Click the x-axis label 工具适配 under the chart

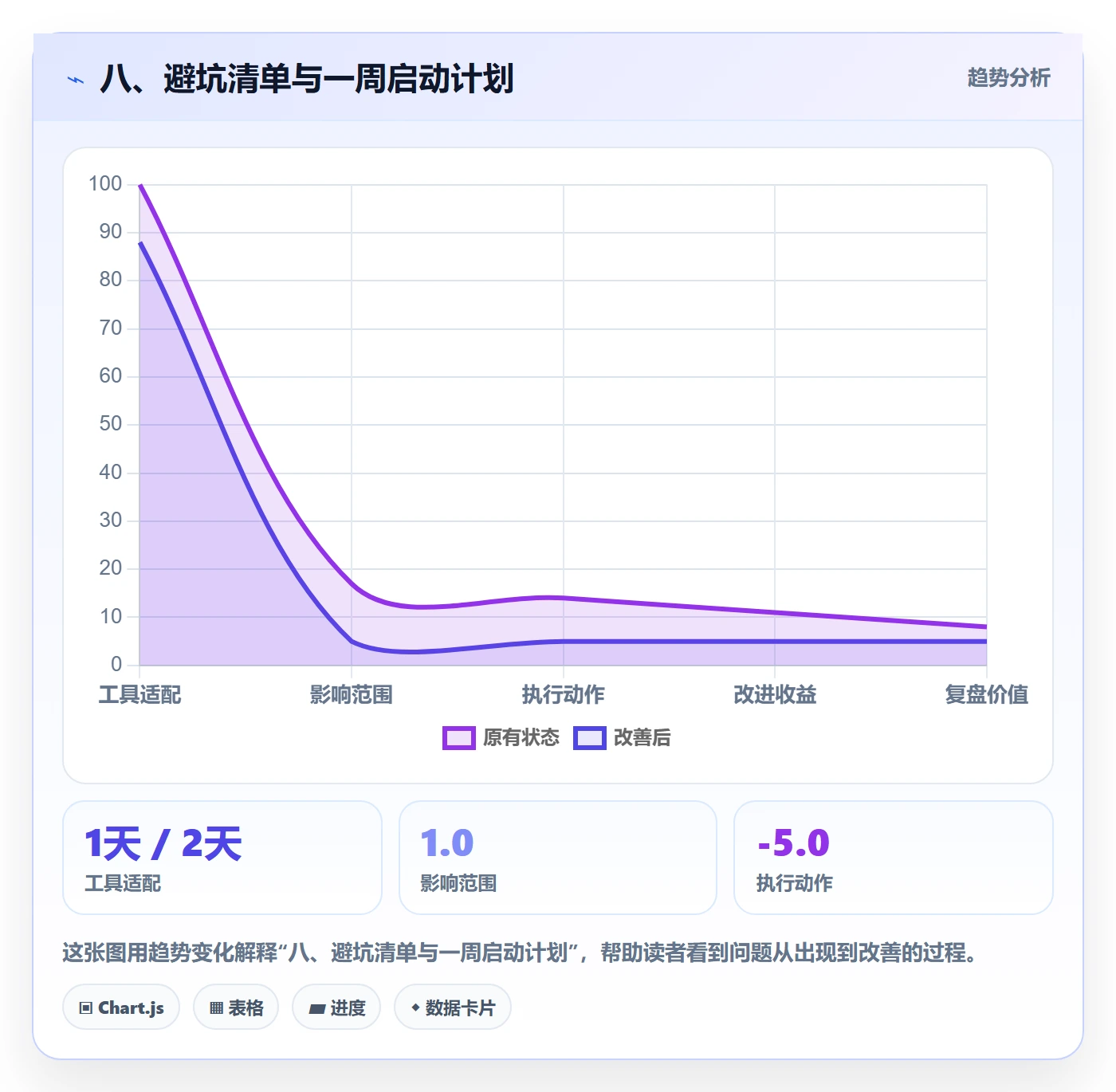tap(140, 694)
